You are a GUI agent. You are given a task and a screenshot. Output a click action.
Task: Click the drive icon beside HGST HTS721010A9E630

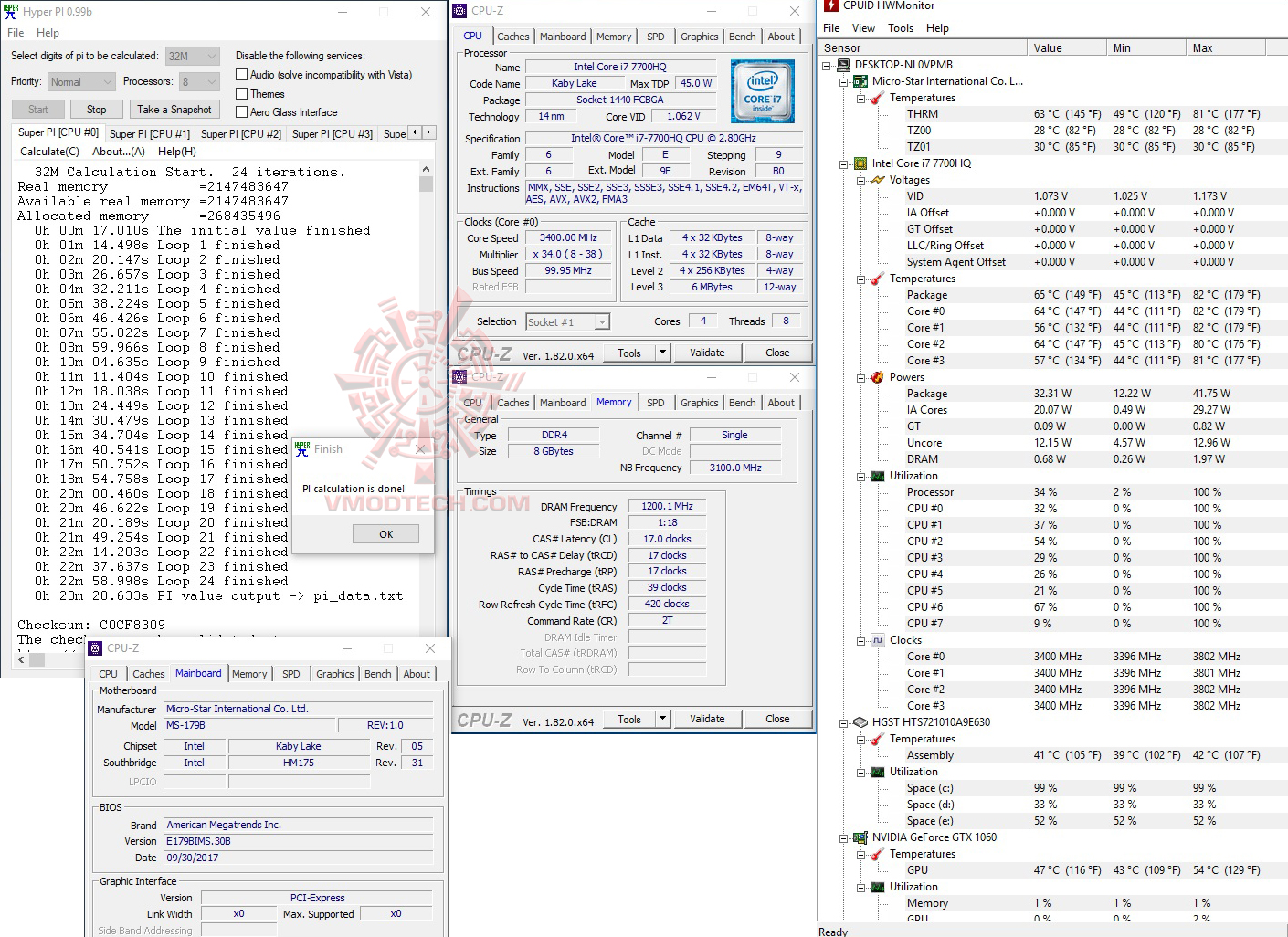pos(860,721)
